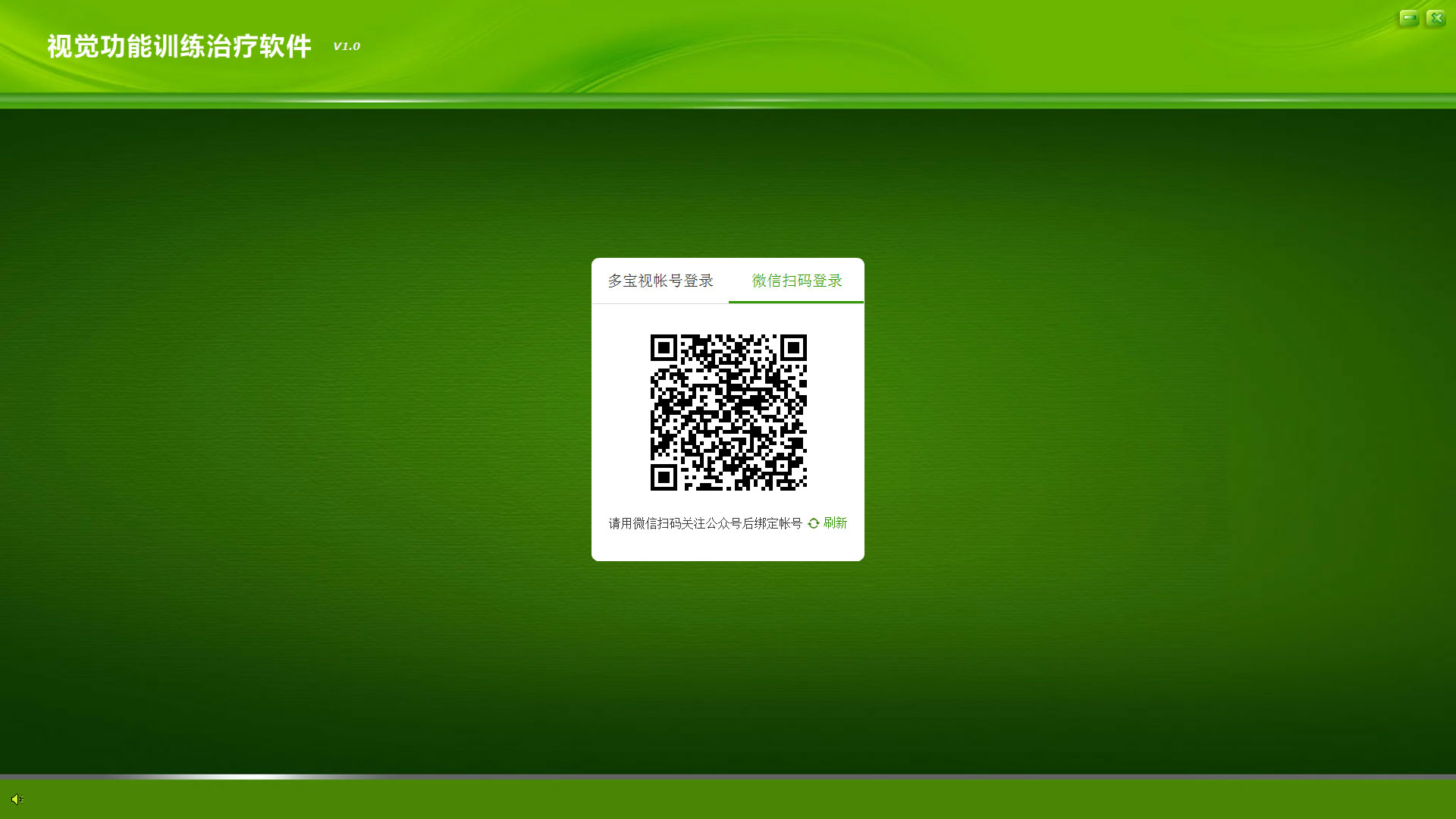The width and height of the screenshot is (1456, 819).
Task: Switch to 多宝视帐号登录 tab
Action: click(661, 281)
